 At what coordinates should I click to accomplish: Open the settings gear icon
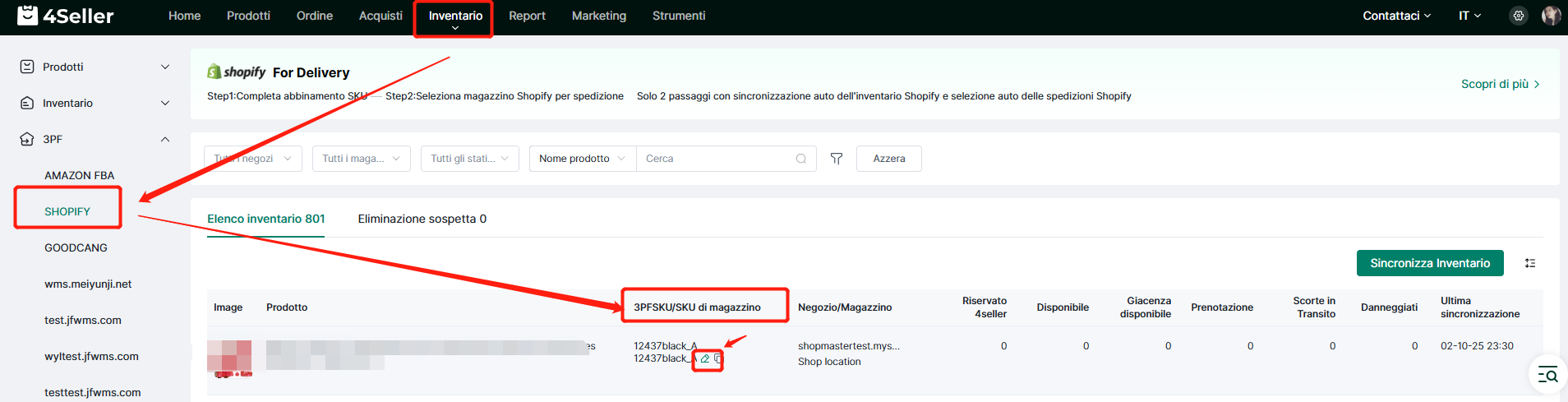point(1519,16)
